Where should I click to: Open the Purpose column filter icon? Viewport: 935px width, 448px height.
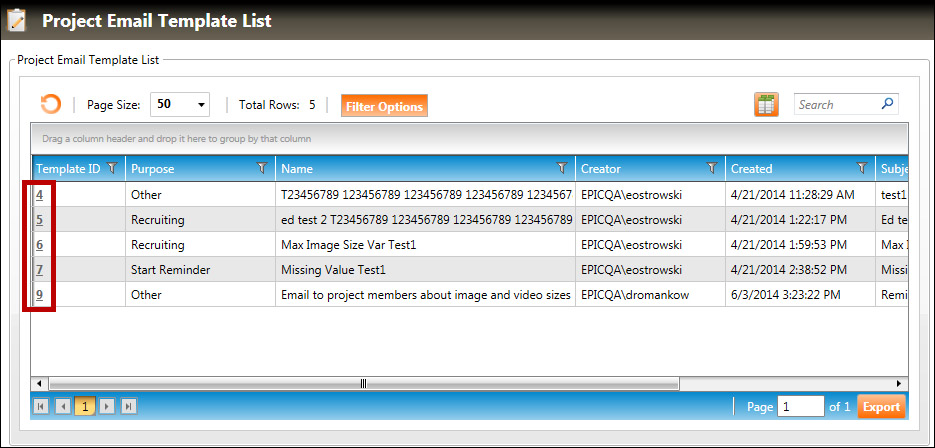point(262,168)
